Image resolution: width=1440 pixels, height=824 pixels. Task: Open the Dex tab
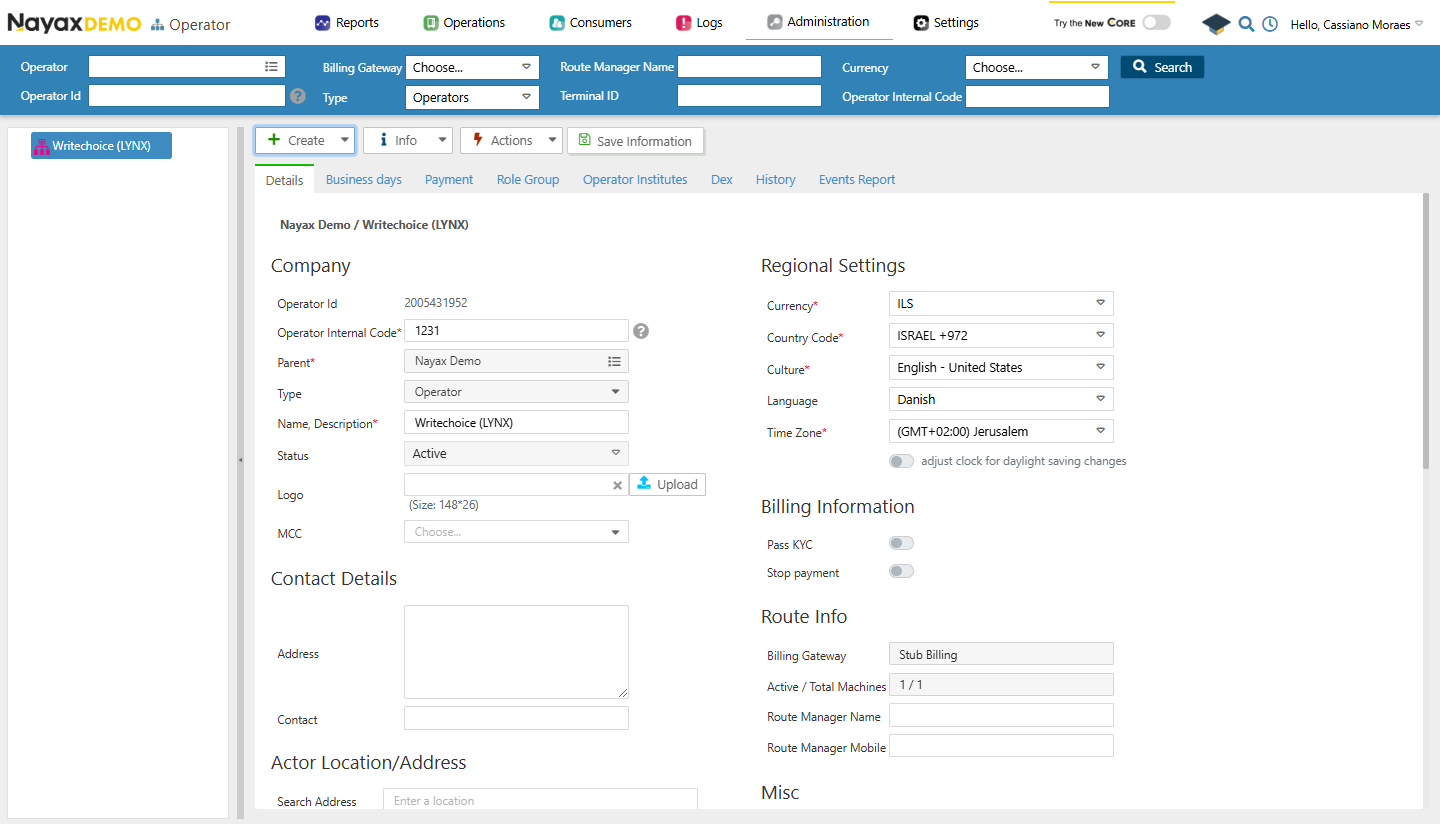pyautogui.click(x=722, y=179)
